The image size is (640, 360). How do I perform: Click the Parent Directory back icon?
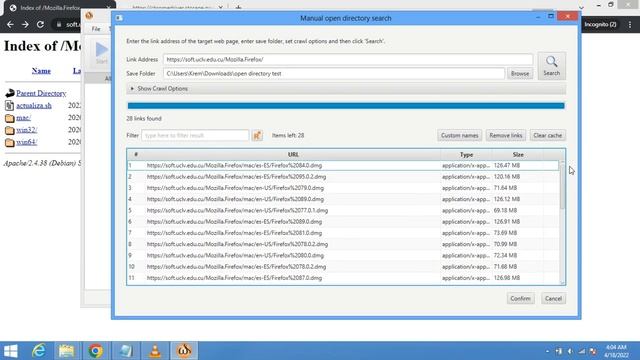coord(10,93)
